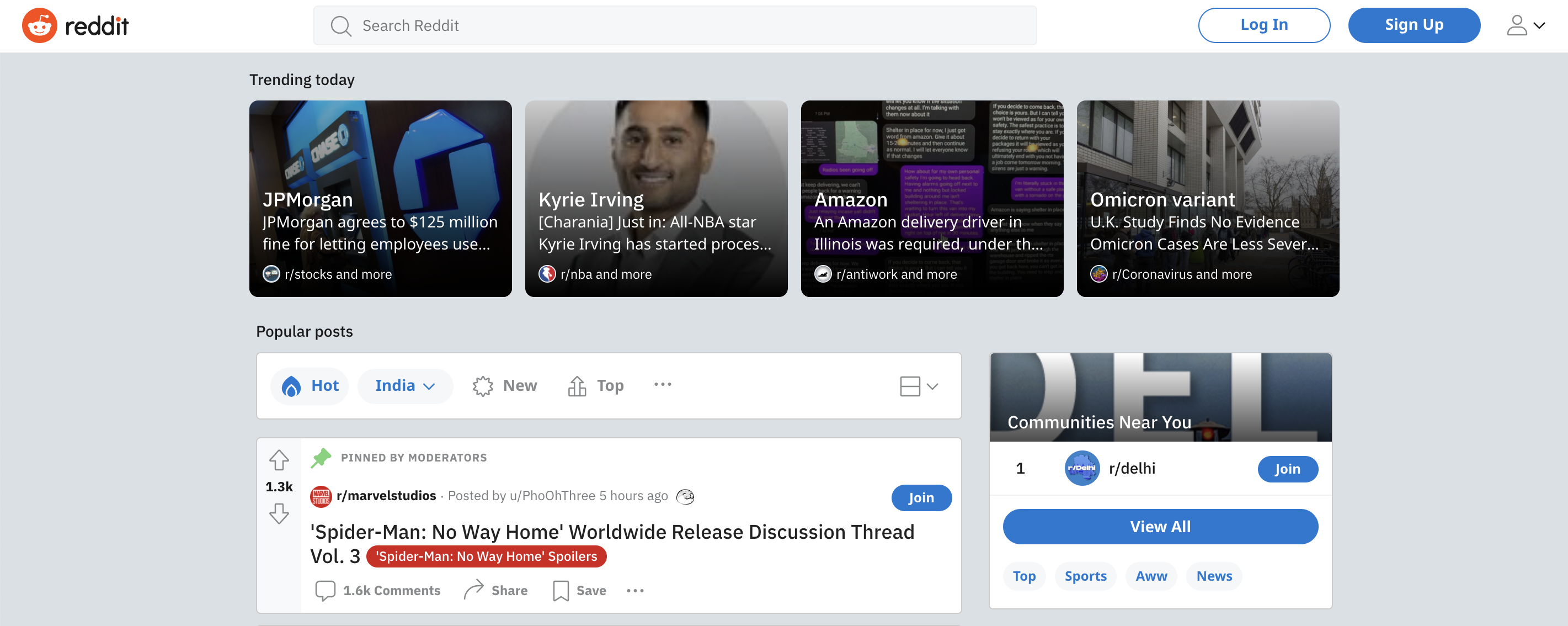
Task: Click the green pinned post icon
Action: [321, 457]
